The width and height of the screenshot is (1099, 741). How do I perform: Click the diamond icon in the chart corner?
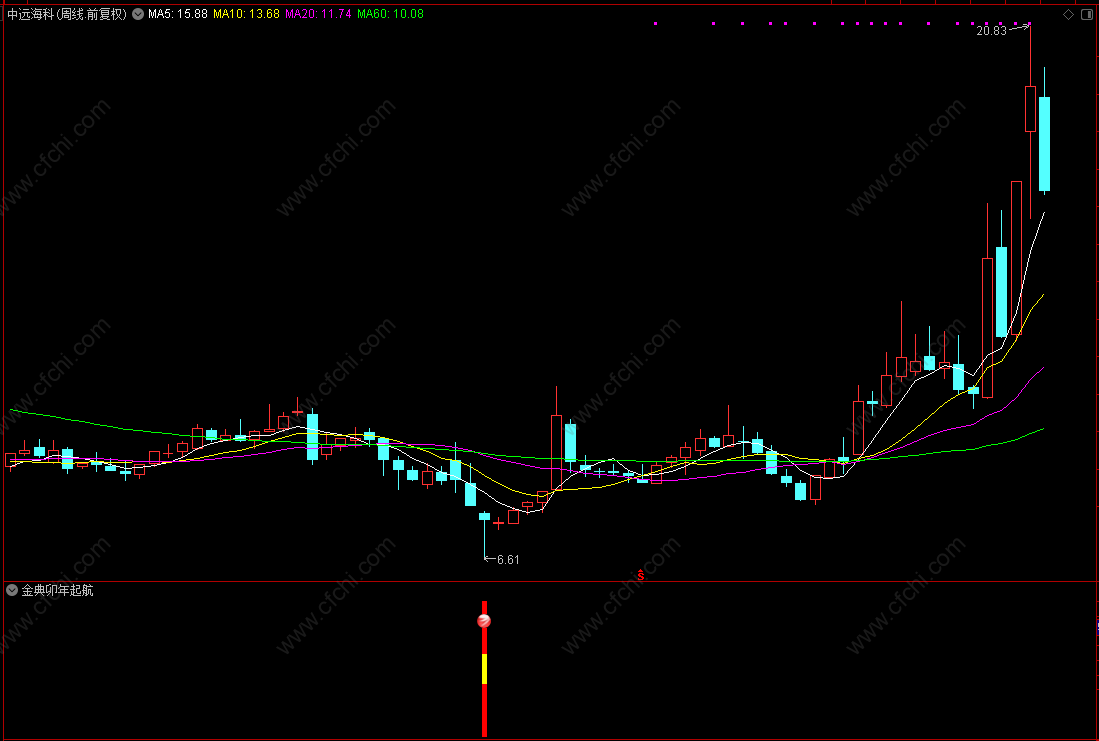pos(1068,14)
